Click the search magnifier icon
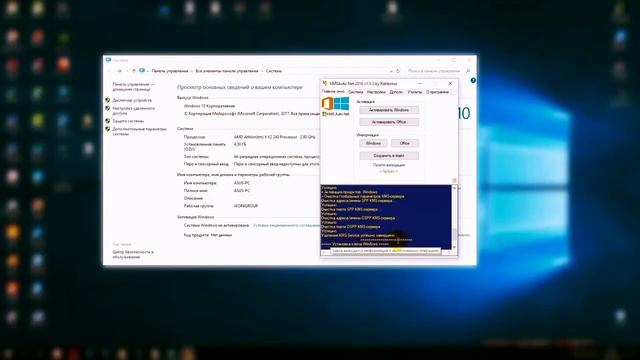Viewport: 640px width, 360px height. coord(468,71)
